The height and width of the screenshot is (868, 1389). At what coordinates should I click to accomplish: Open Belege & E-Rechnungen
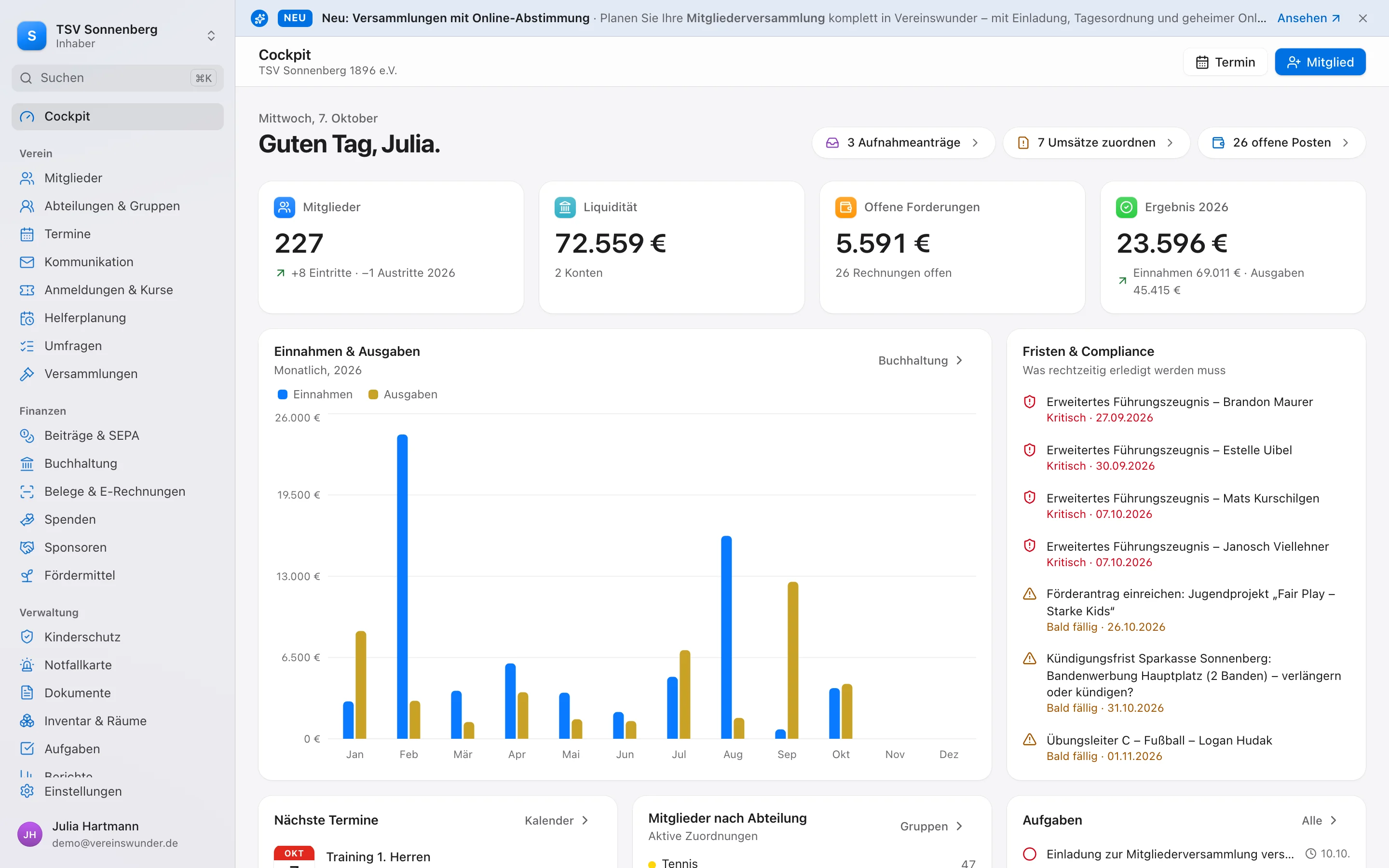[117, 491]
